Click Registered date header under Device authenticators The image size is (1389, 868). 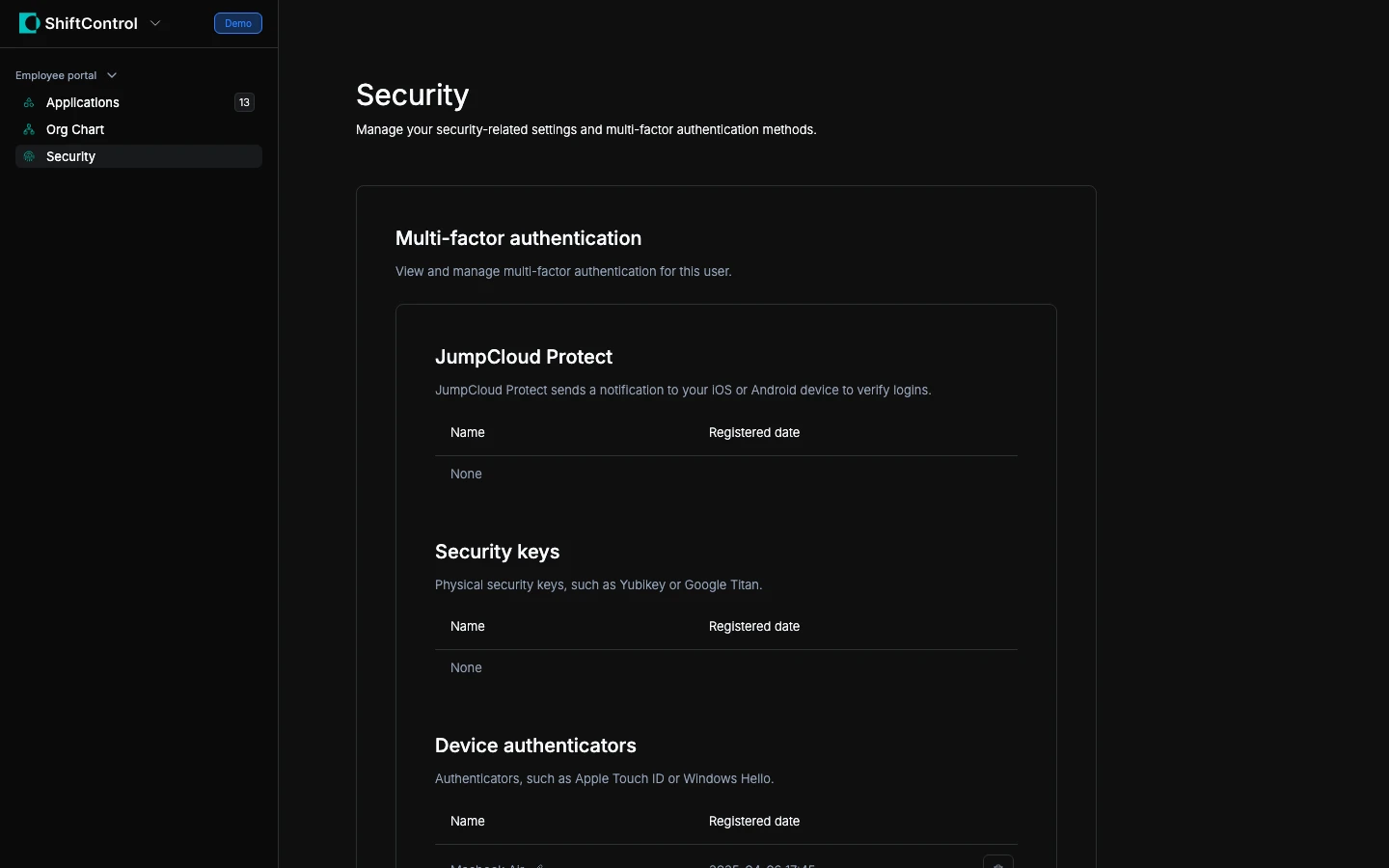754,822
